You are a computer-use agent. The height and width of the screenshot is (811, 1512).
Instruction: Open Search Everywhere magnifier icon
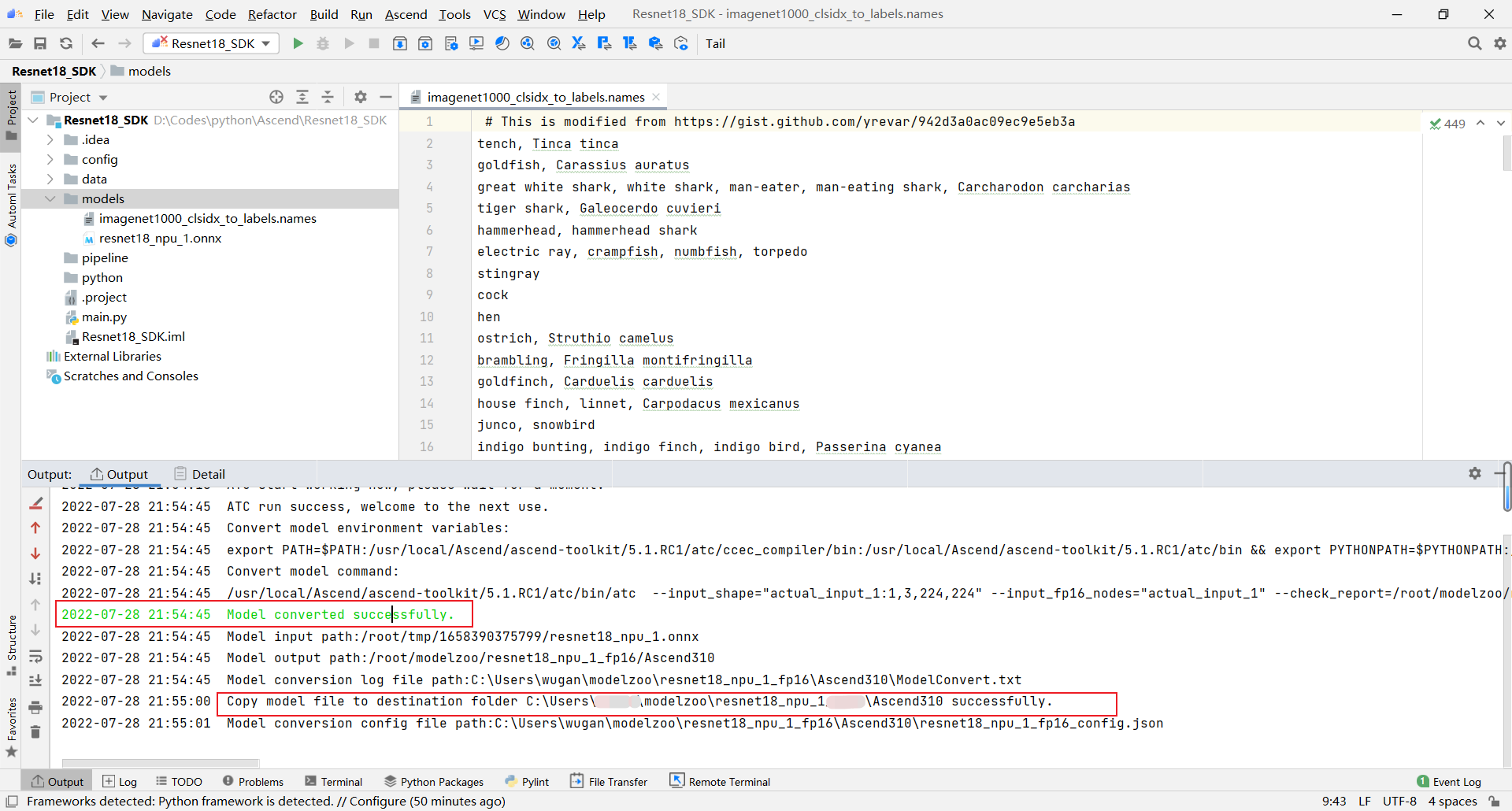1474,43
